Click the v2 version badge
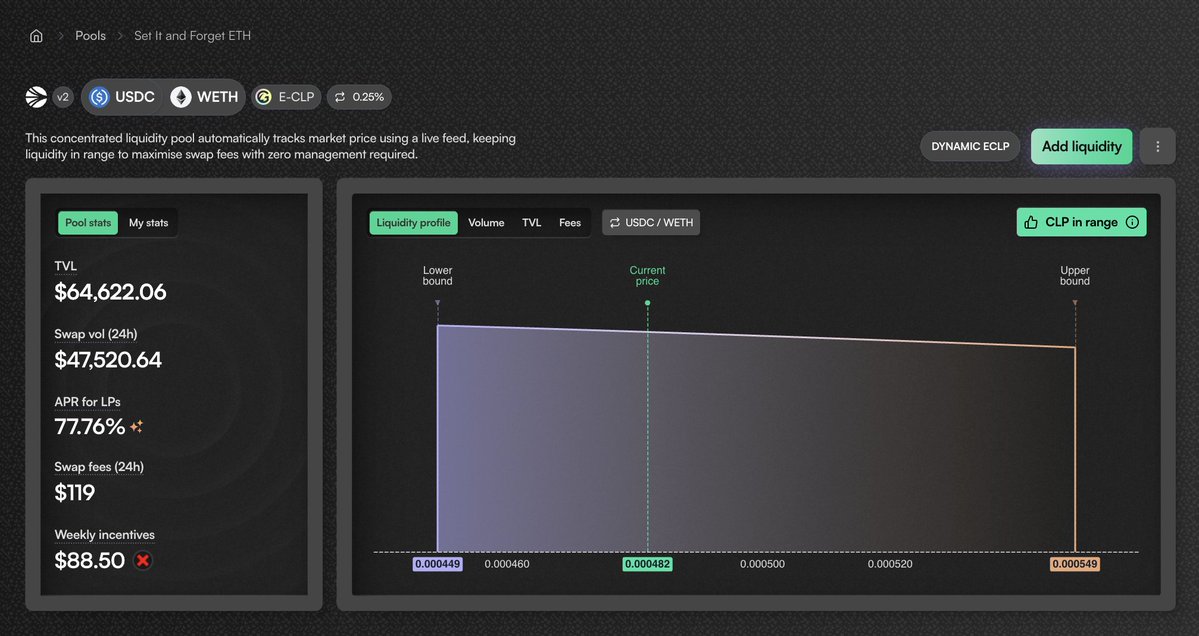This screenshot has height=636, width=1199. pos(63,97)
